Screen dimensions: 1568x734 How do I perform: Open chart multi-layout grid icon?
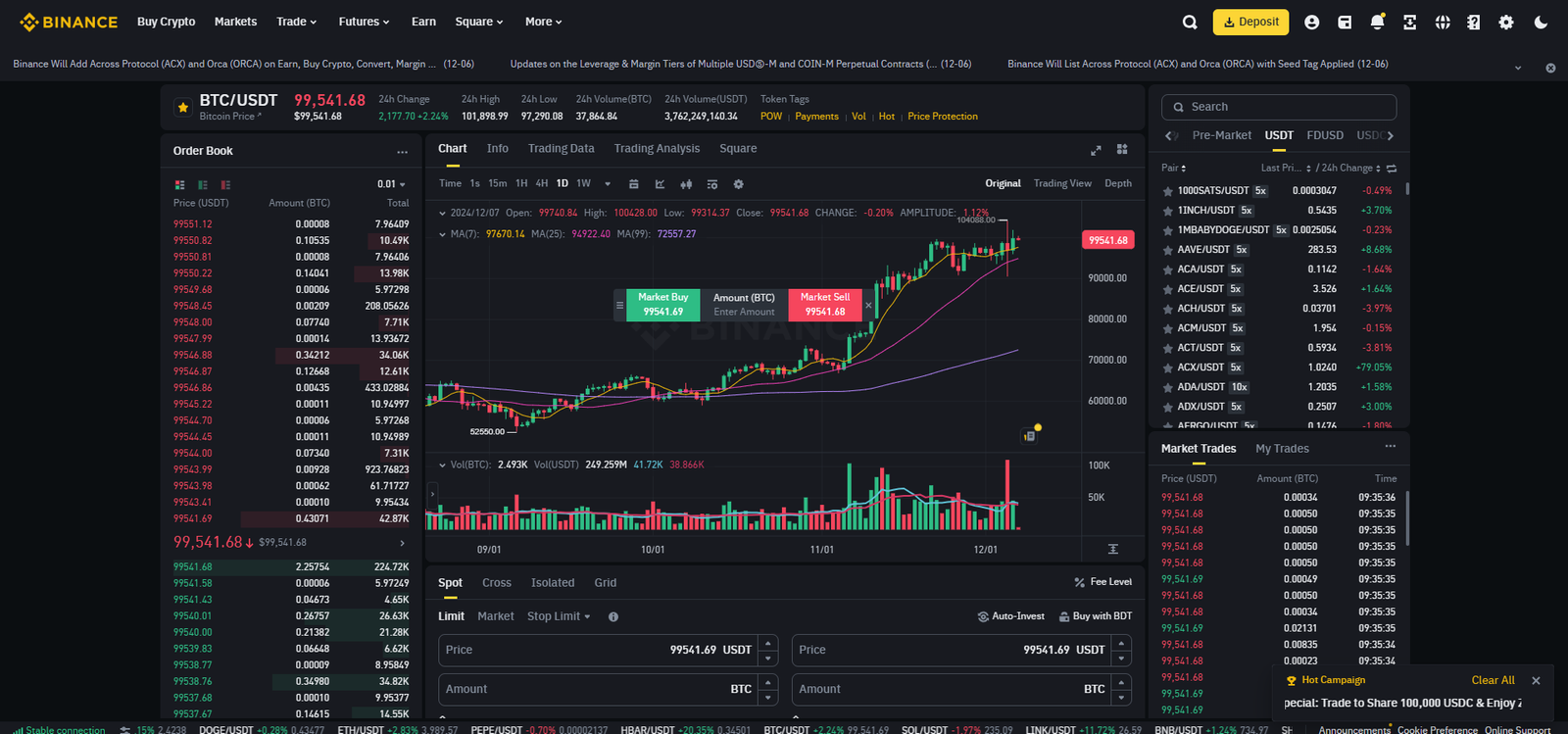pos(1122,149)
